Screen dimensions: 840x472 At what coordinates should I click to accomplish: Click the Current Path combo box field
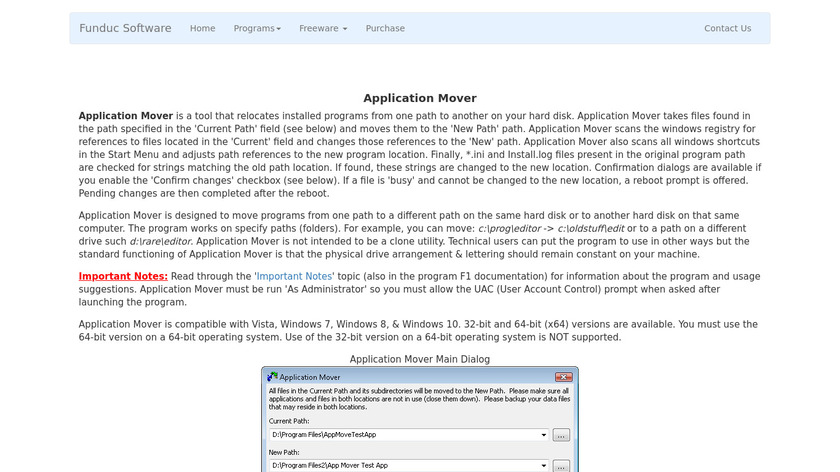(x=409, y=435)
